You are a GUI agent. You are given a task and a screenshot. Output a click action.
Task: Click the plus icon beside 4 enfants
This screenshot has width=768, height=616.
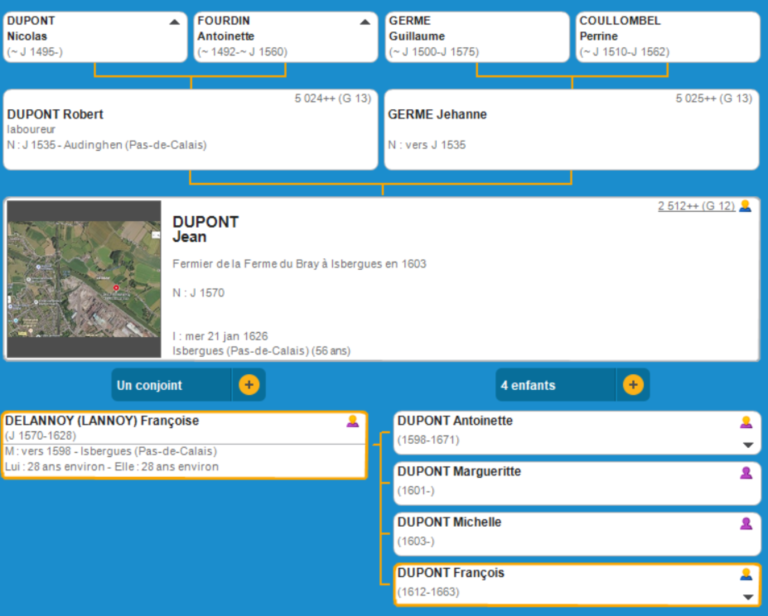[x=633, y=385]
